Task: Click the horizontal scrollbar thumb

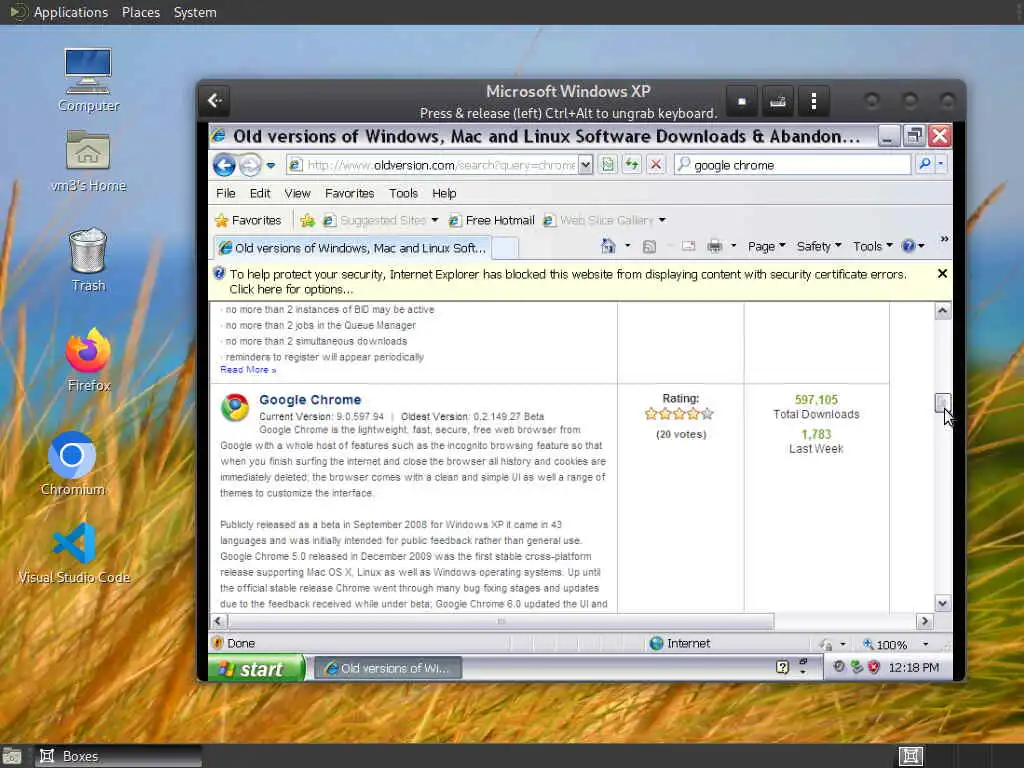Action: [501, 621]
